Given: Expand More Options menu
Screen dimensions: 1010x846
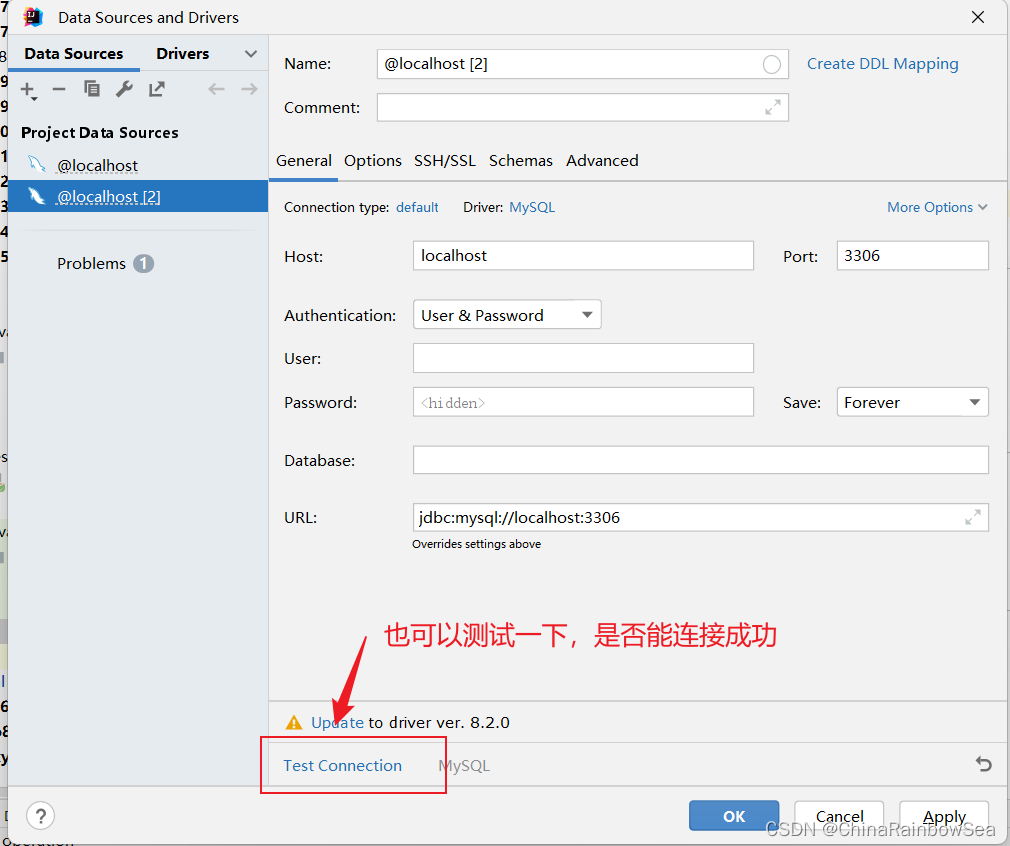Looking at the screenshot, I should click(x=937, y=207).
